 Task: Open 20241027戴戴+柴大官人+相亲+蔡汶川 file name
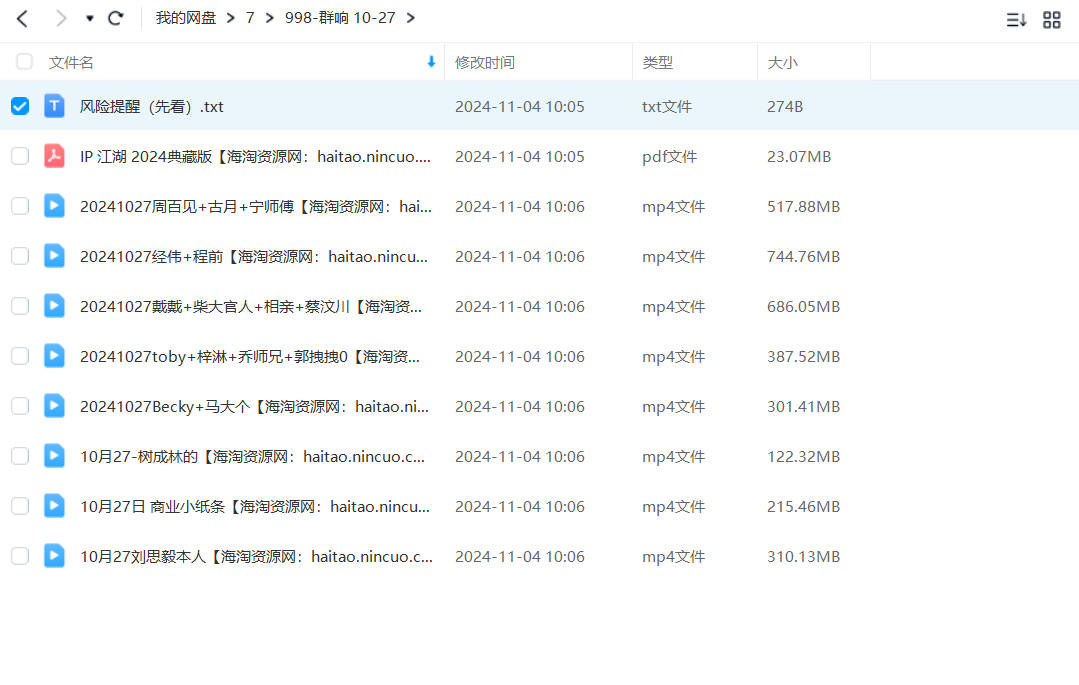click(x=251, y=306)
